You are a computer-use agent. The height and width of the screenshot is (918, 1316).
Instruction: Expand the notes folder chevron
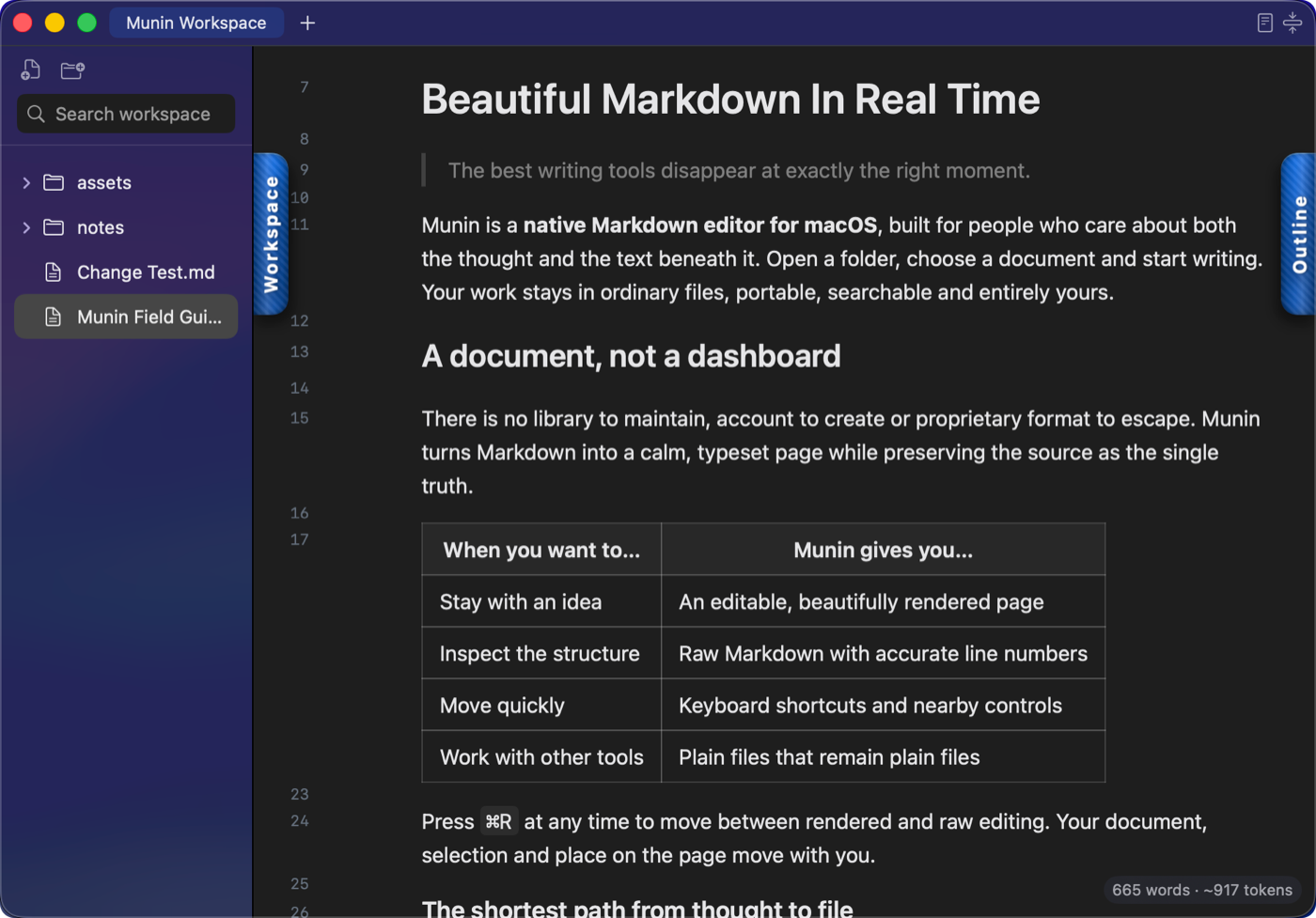(26, 227)
